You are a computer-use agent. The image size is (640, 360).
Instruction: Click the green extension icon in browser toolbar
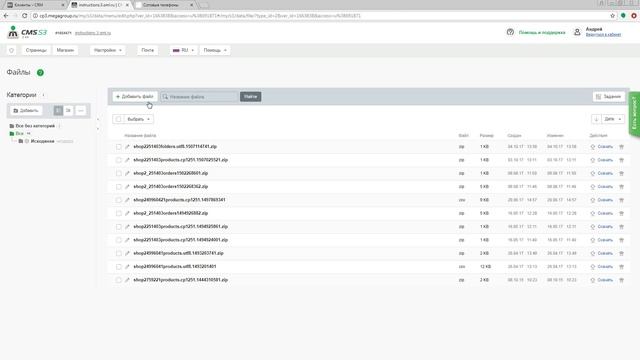click(x=623, y=16)
